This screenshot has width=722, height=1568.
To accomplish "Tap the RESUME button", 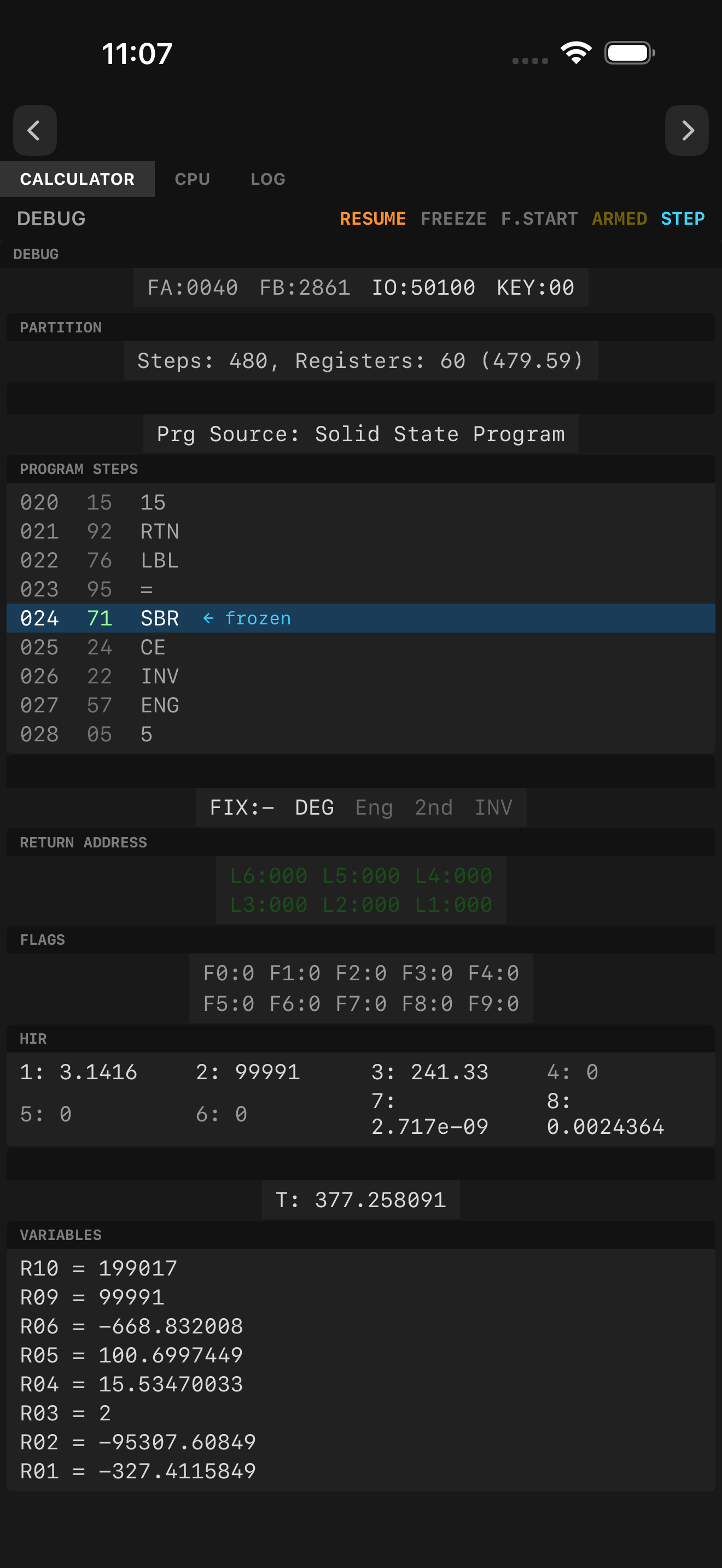I will click(372, 219).
